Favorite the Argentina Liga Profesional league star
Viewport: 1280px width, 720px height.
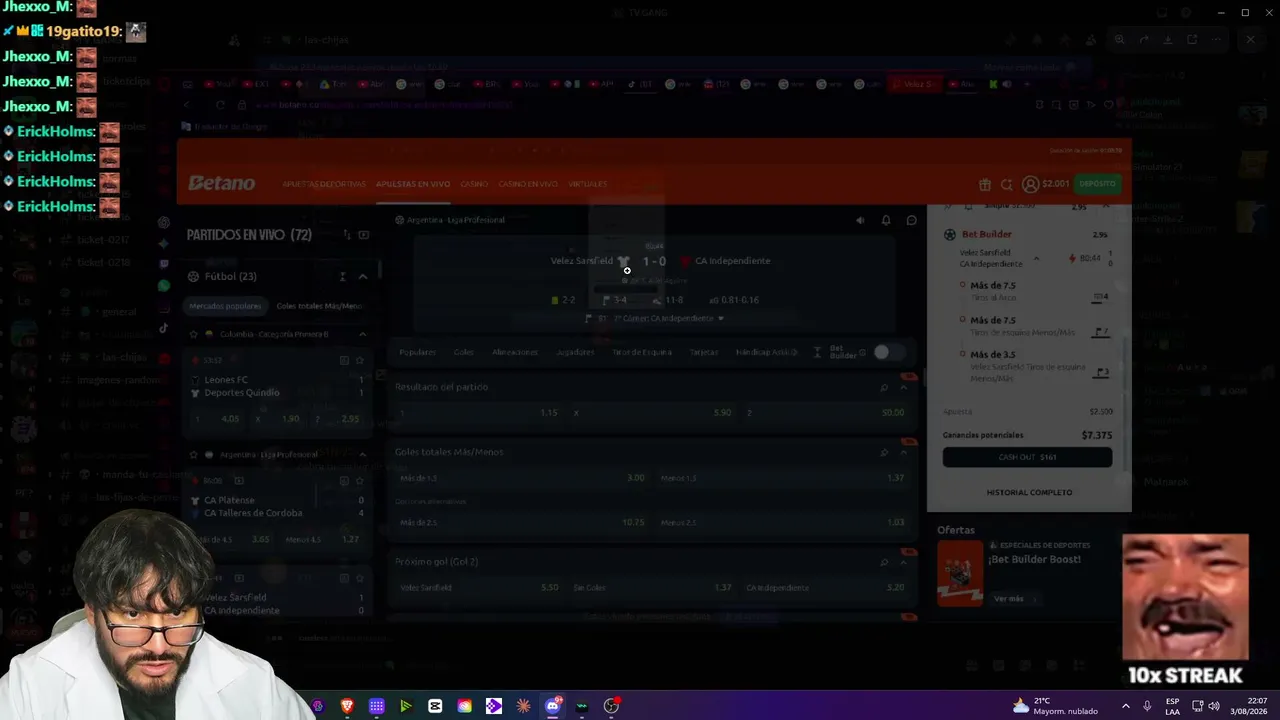coord(194,455)
